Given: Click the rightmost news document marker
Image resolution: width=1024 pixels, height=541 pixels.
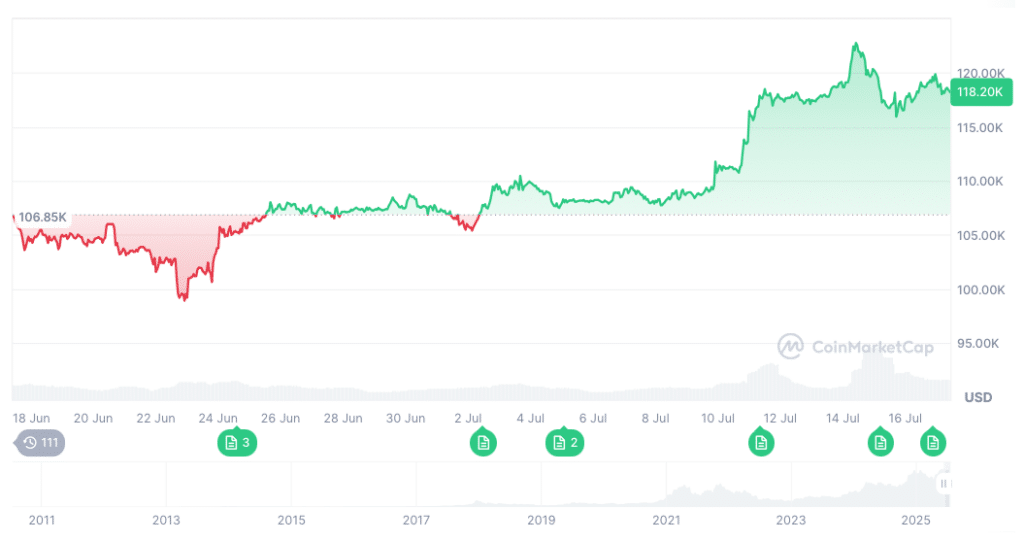Looking at the screenshot, I should pyautogui.click(x=933, y=442).
